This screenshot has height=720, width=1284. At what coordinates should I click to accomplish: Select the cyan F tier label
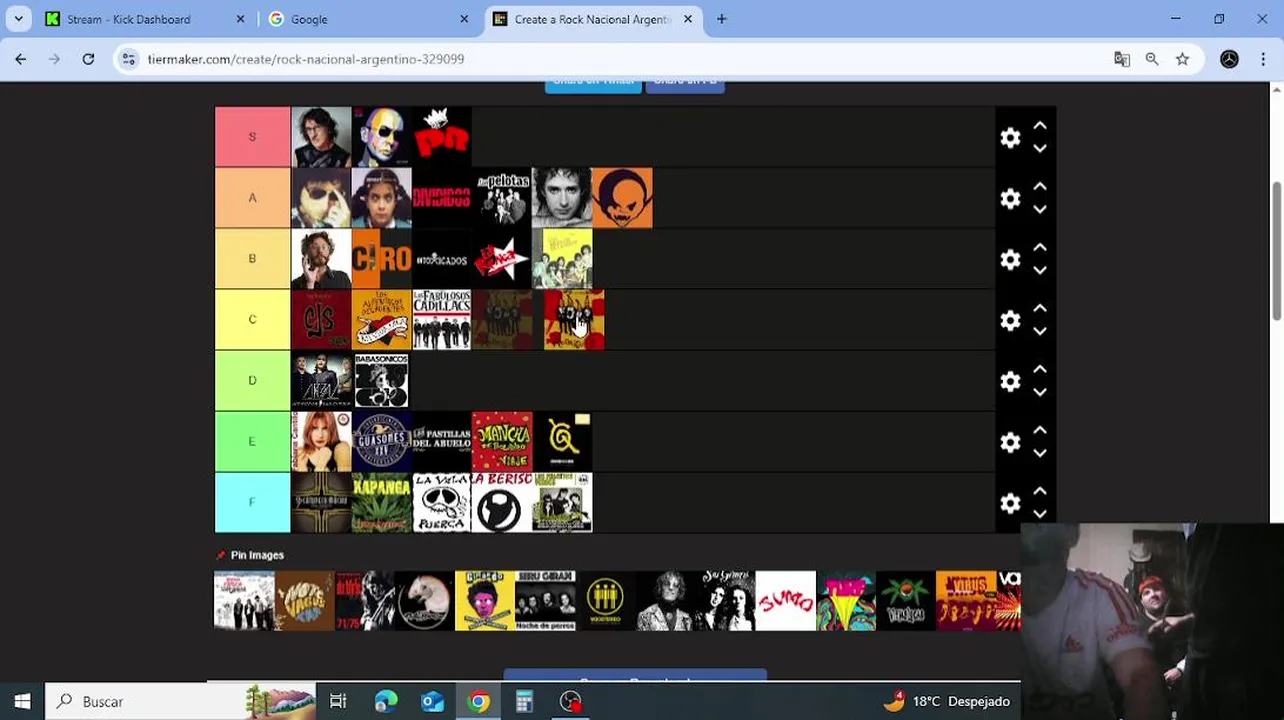(x=252, y=502)
